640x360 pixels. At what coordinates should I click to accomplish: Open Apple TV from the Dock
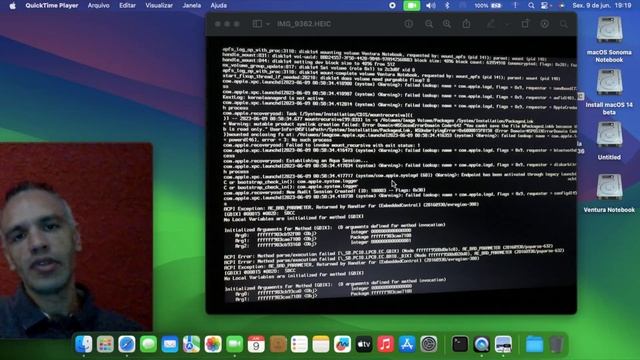coord(364,344)
